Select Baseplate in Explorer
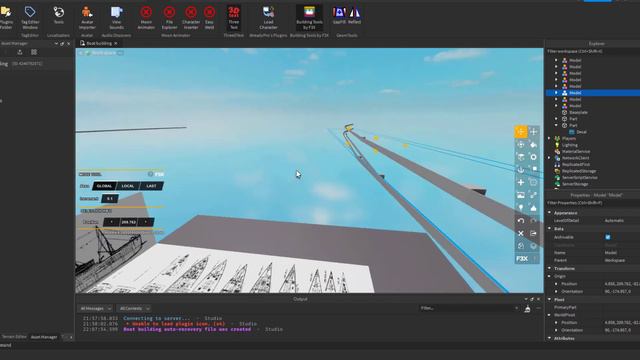The width and height of the screenshot is (640, 360). (x=578, y=112)
